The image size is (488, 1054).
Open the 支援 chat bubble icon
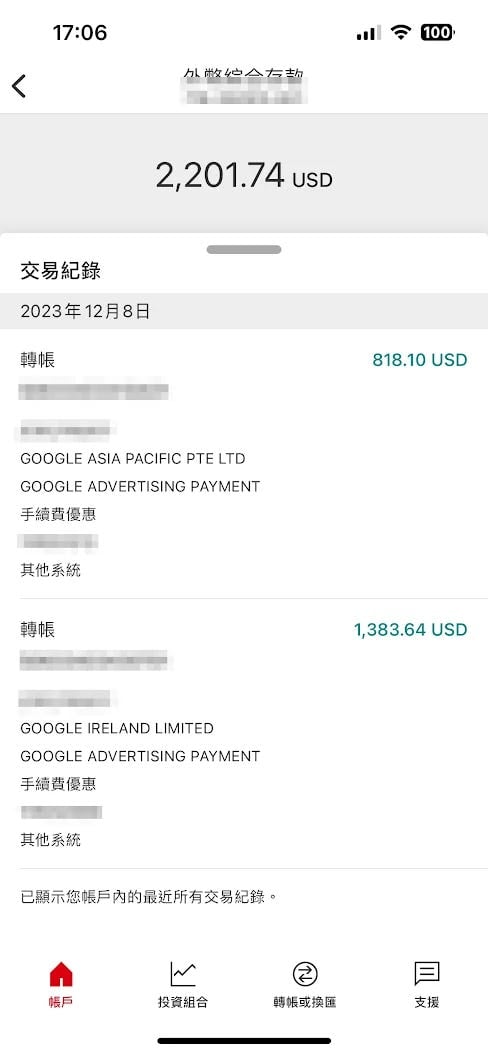click(426, 973)
